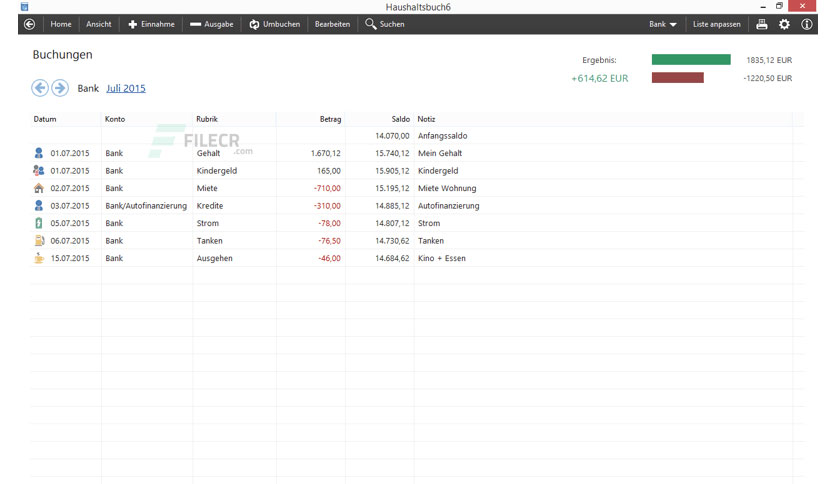Click fuel pump icon of Tanken row
The width and height of the screenshot is (836, 484).
[39, 241]
